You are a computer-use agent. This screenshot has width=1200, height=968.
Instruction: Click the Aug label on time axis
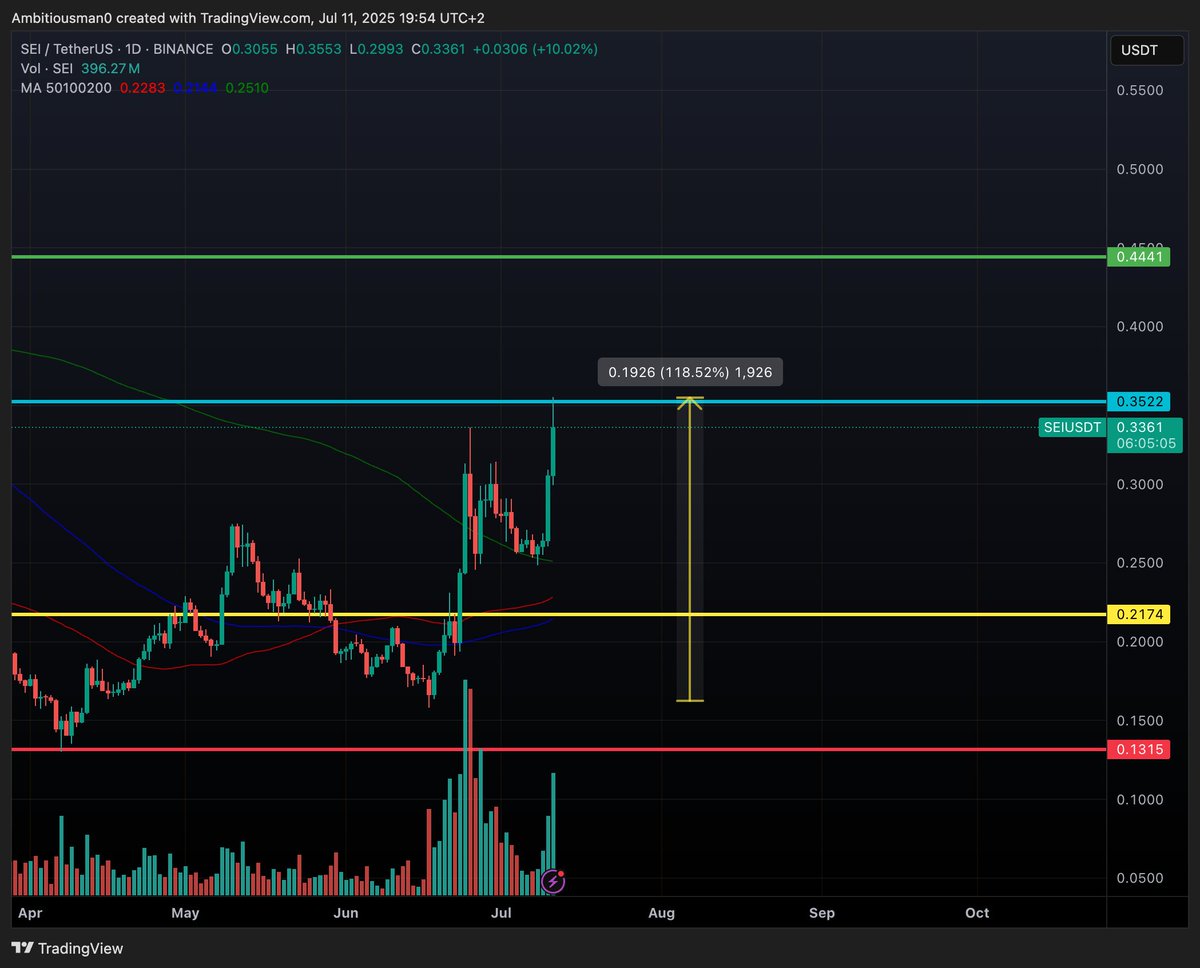coord(661,913)
